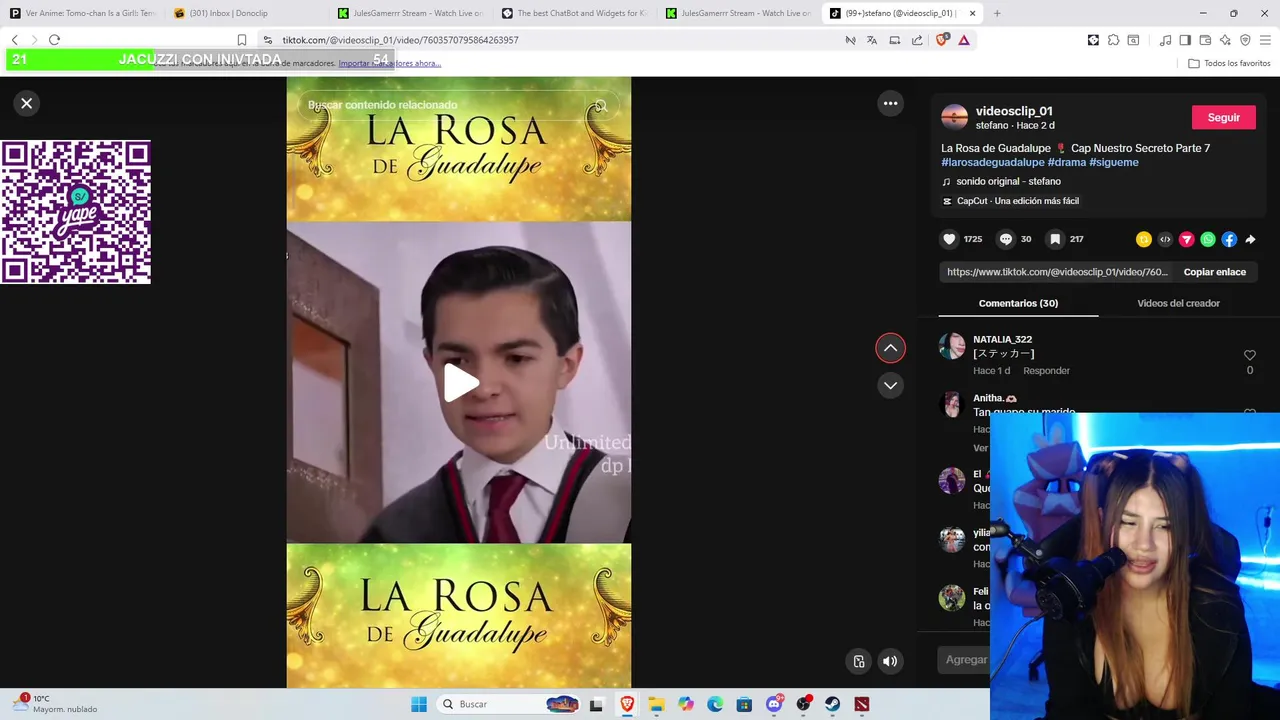Share video to WhatsApp

tap(1208, 239)
